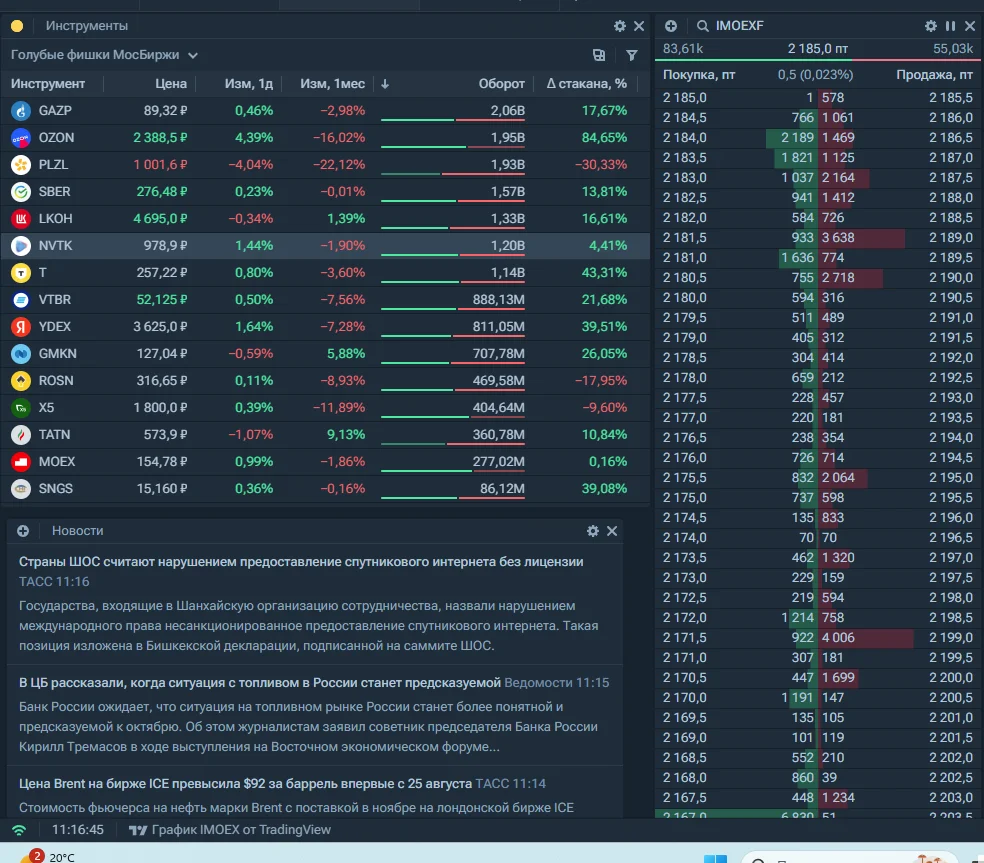Open weather widget showing 20°C in taskbar
This screenshot has height=863, width=984.
coord(48,857)
